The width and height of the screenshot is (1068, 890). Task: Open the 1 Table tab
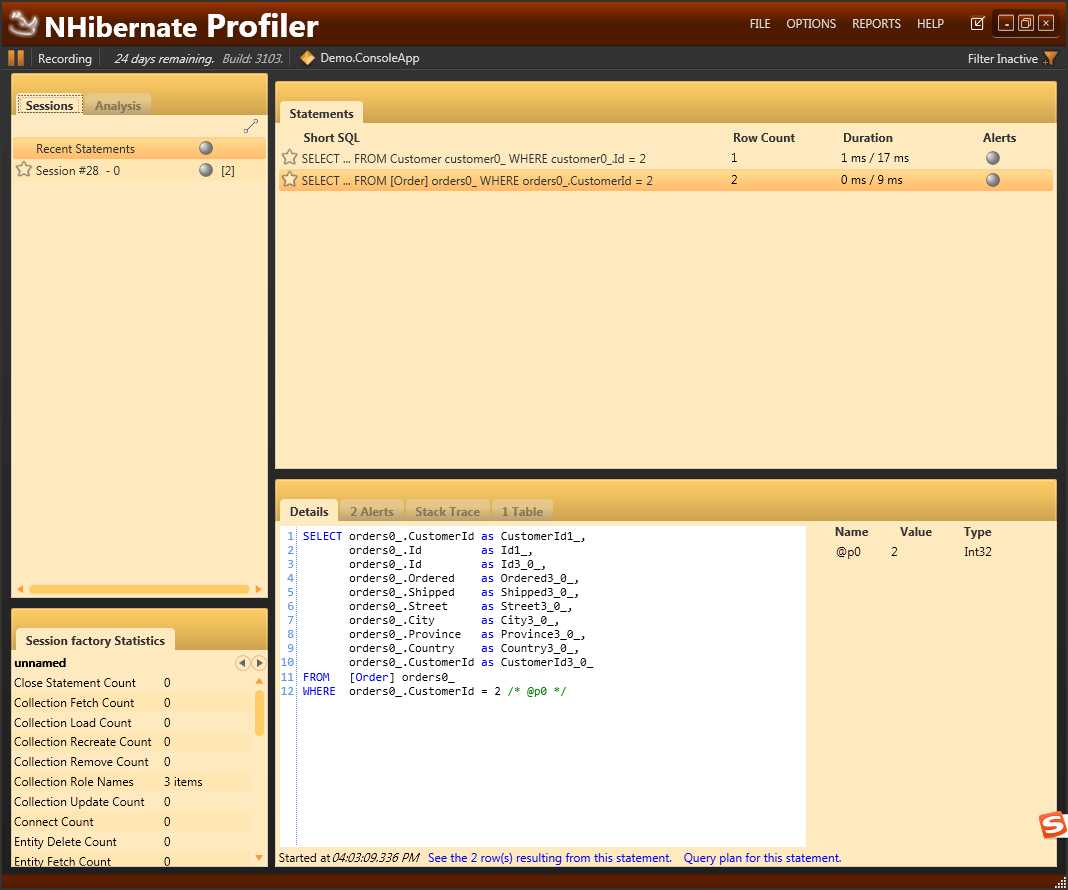(x=522, y=511)
